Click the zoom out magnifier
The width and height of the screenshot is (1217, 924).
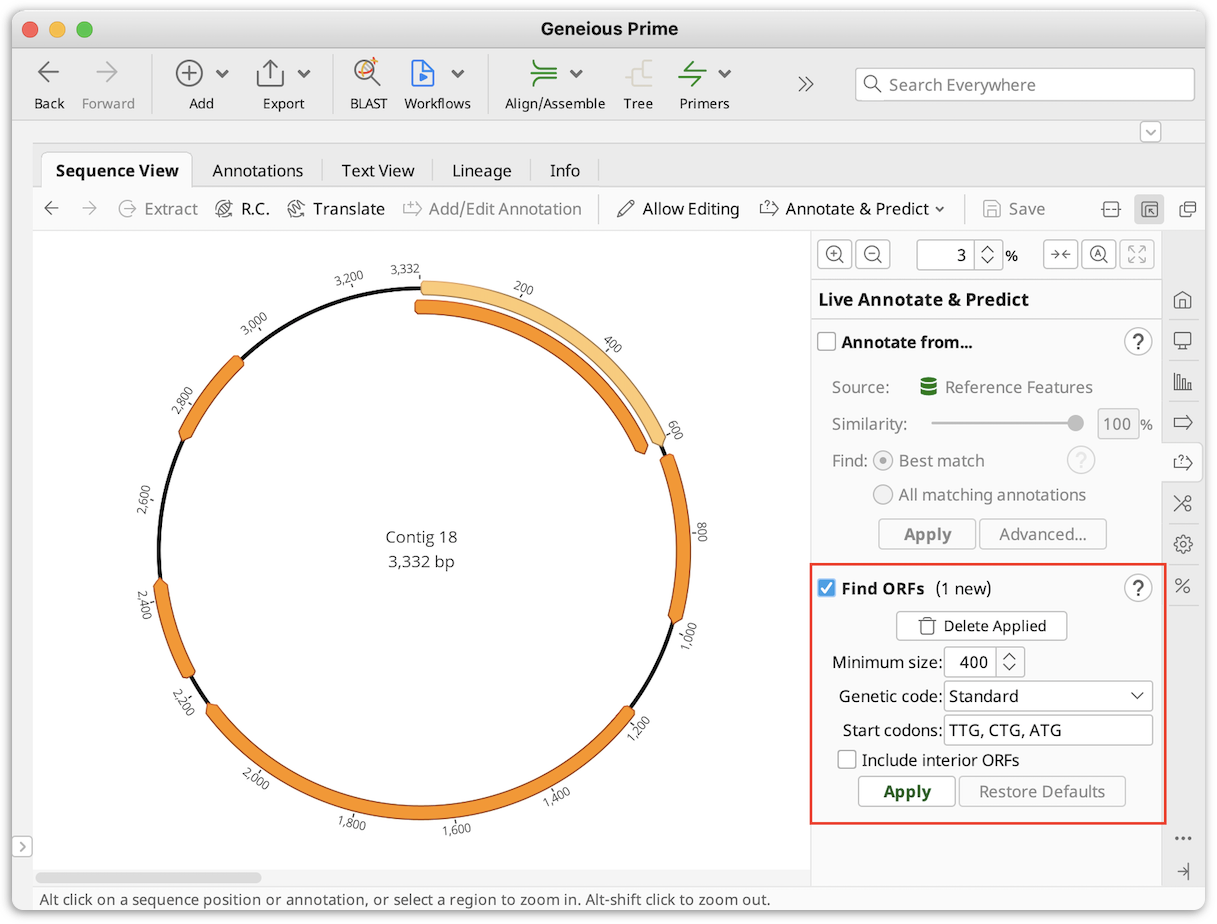[872, 255]
